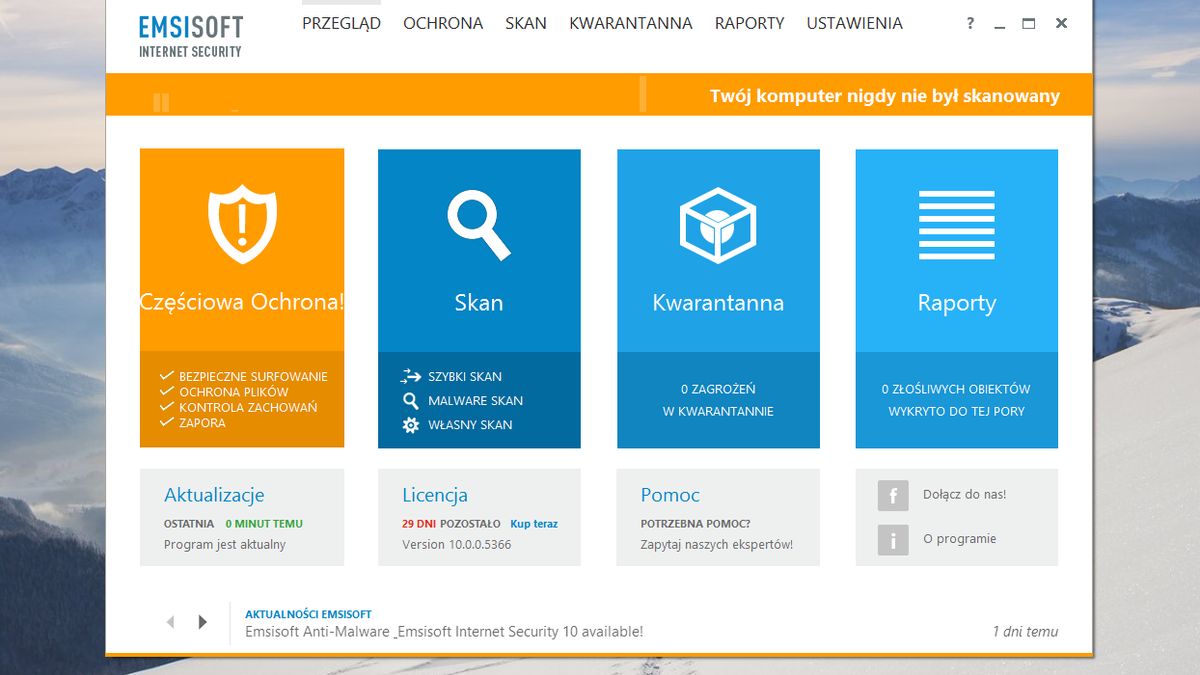Open the Emsisoft Anti-Malware news headline

point(444,632)
